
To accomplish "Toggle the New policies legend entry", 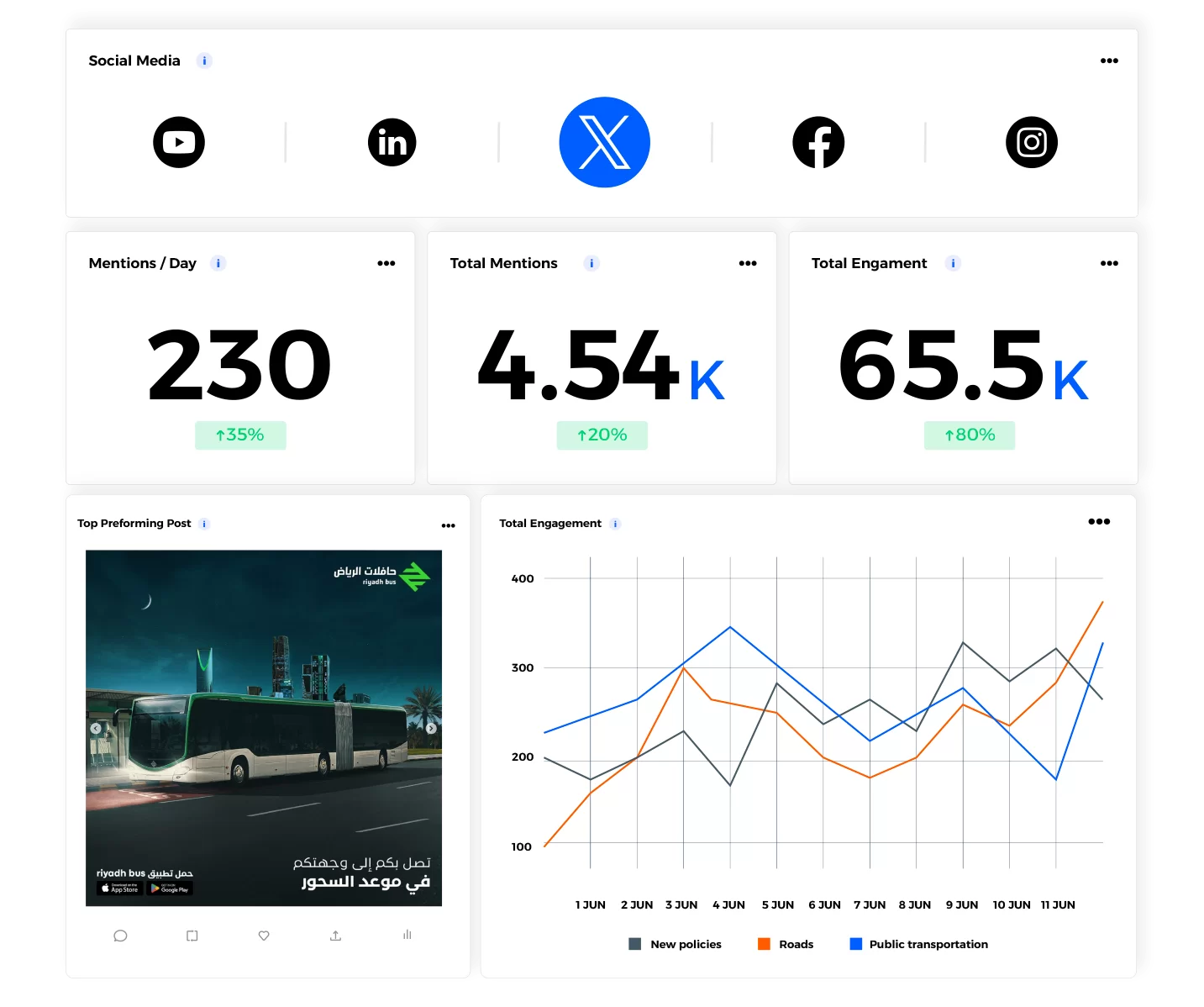I will [676, 943].
